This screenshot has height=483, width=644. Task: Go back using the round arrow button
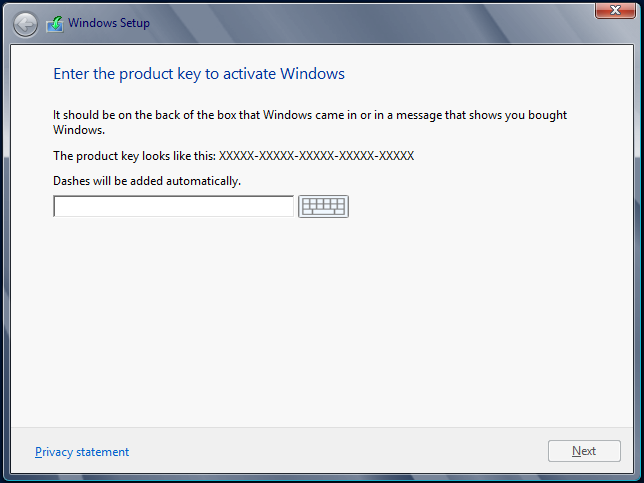25,25
